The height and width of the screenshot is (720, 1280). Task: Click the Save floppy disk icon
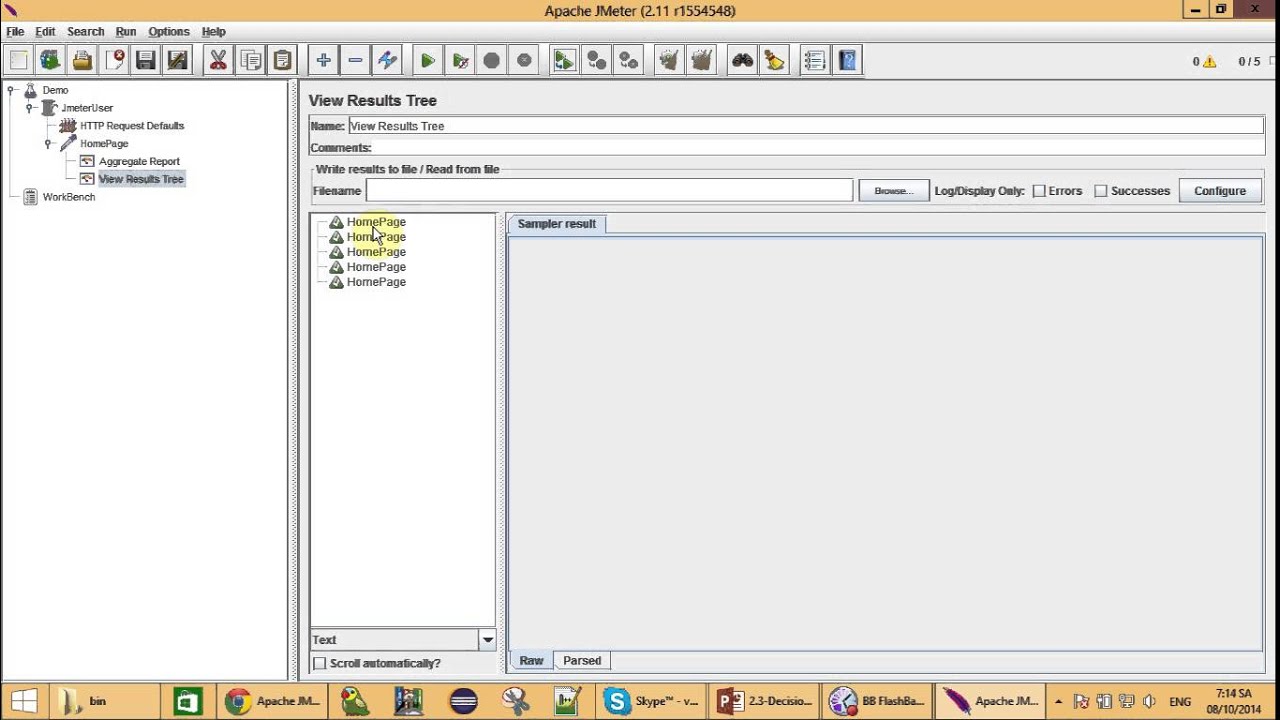[146, 61]
